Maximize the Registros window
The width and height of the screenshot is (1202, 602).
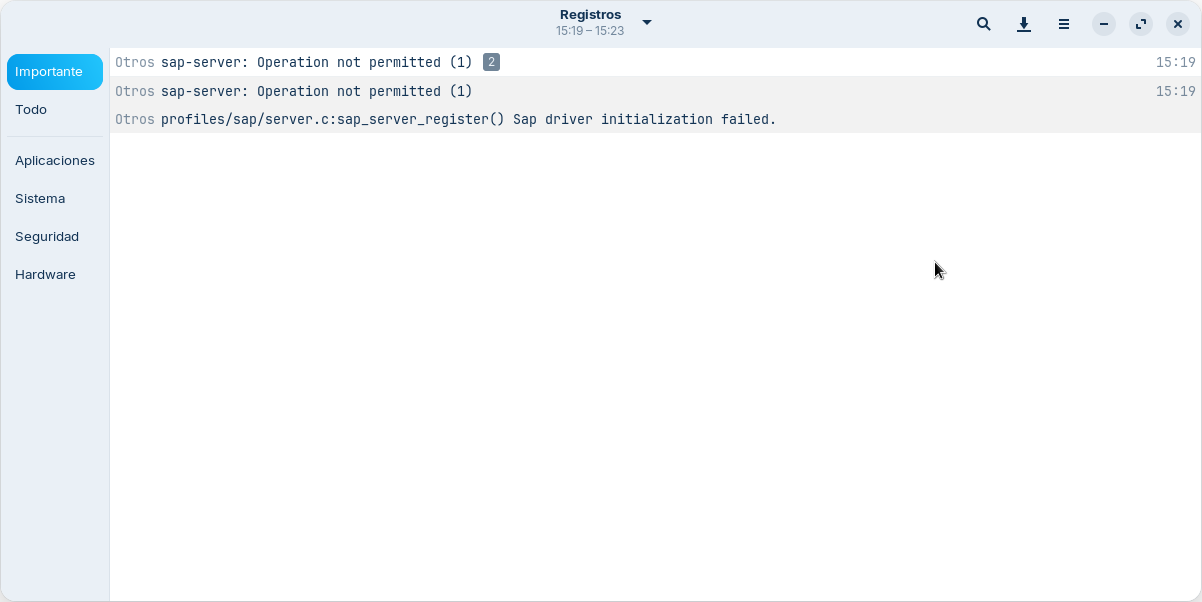pos(1141,24)
